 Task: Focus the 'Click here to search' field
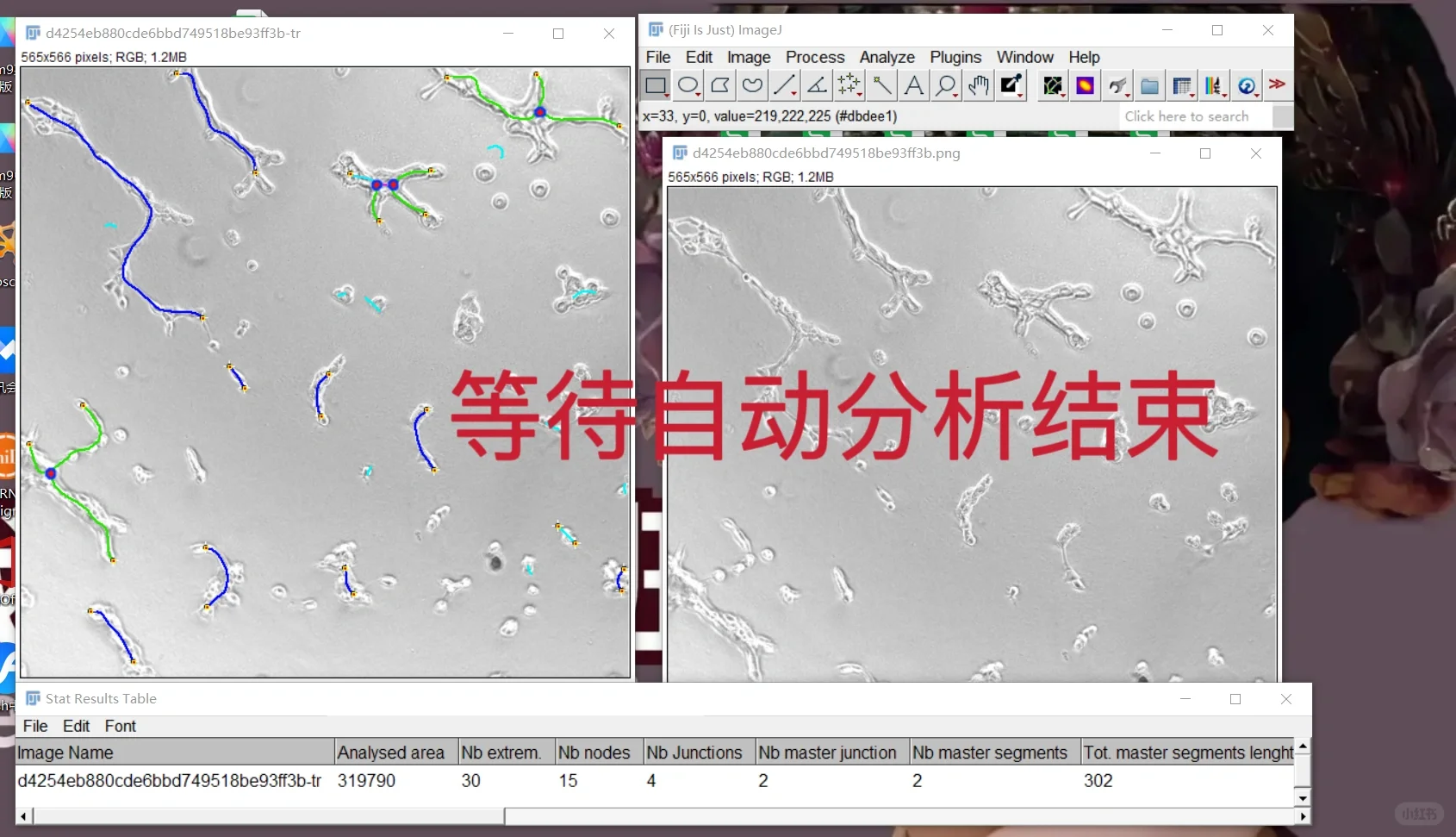click(x=1196, y=116)
